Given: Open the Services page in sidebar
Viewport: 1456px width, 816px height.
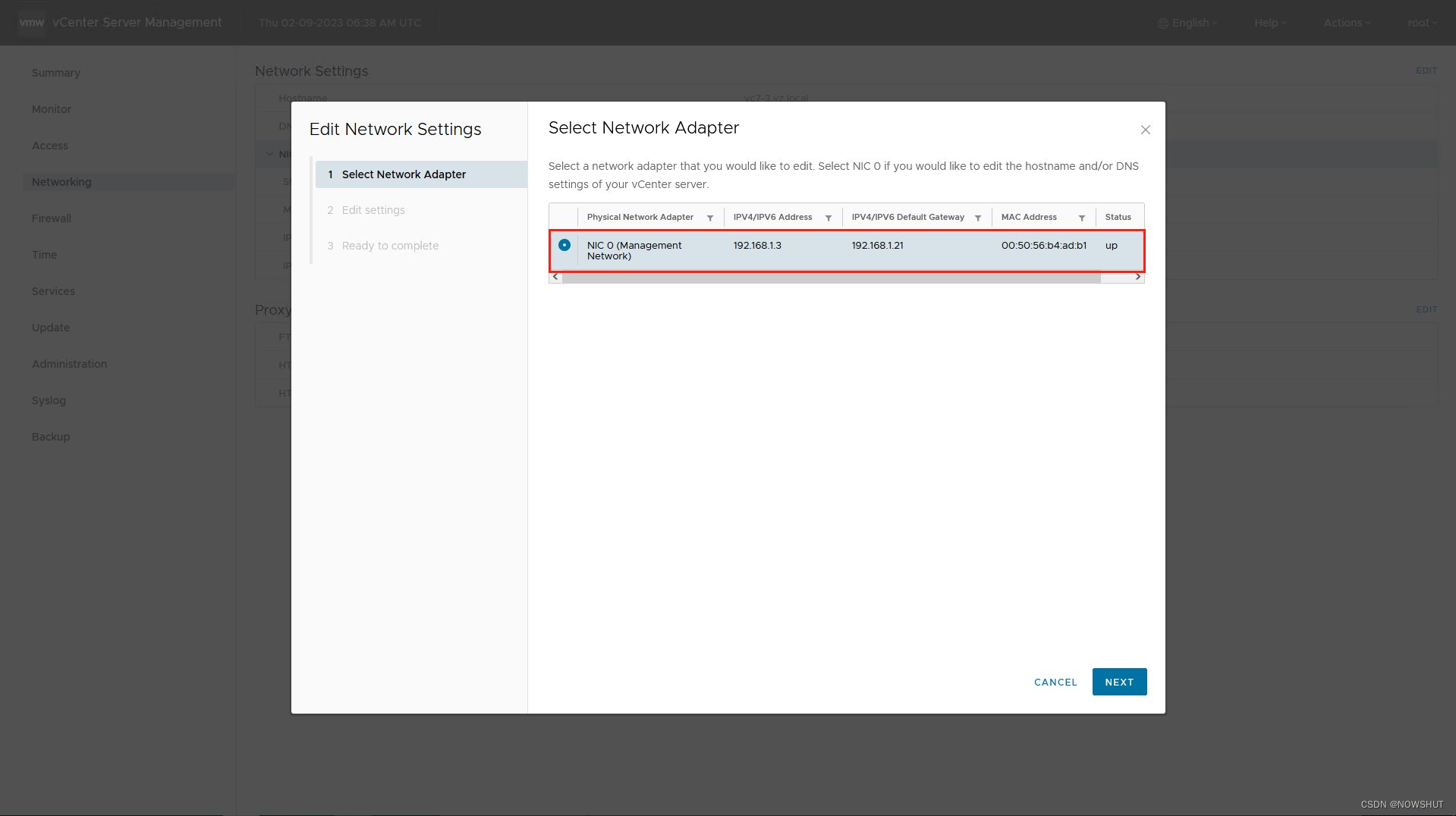Looking at the screenshot, I should [x=53, y=291].
